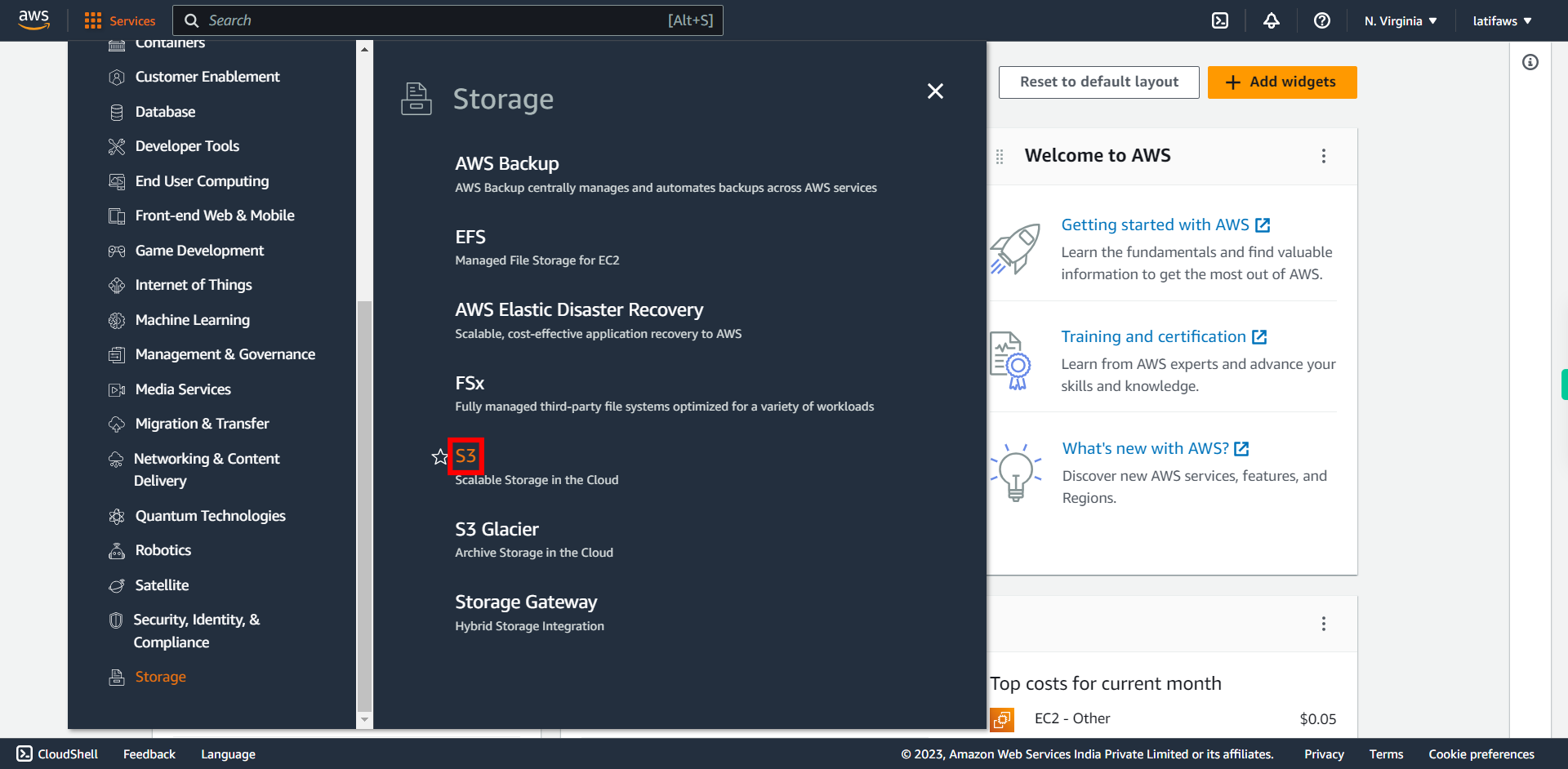Open S3 Glacier service
Screen dimensions: 1568x769
tap(497, 529)
